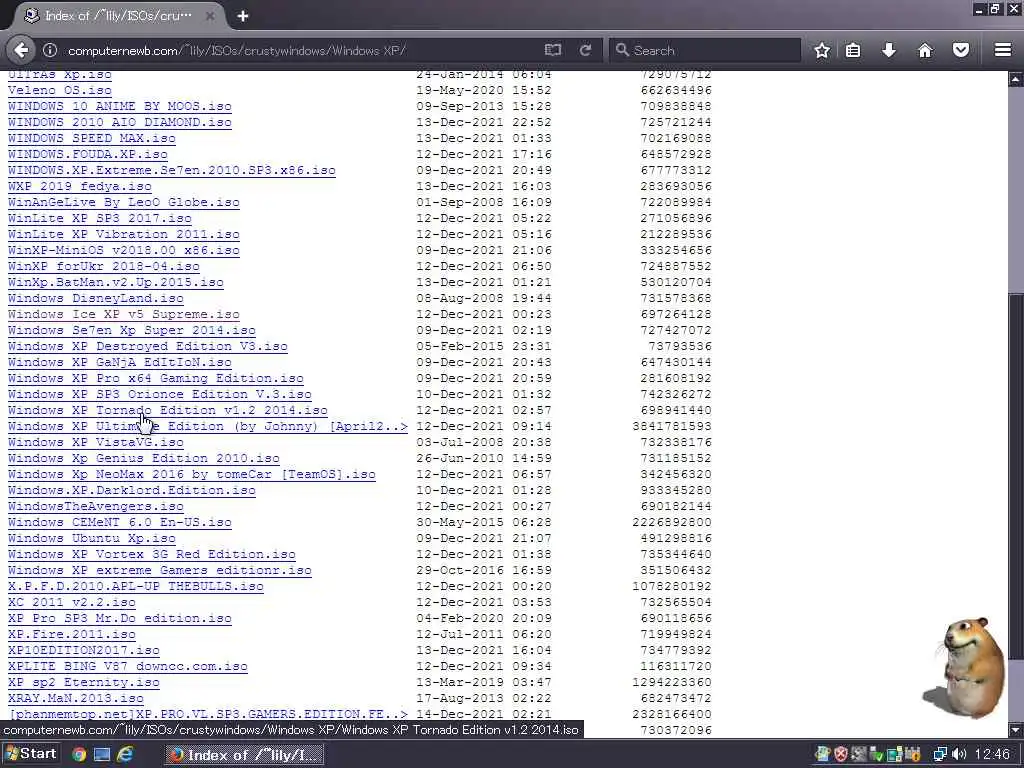This screenshot has height=768, width=1024.
Task: Select the Index of /~lily/ISOs tab
Action: [x=118, y=16]
